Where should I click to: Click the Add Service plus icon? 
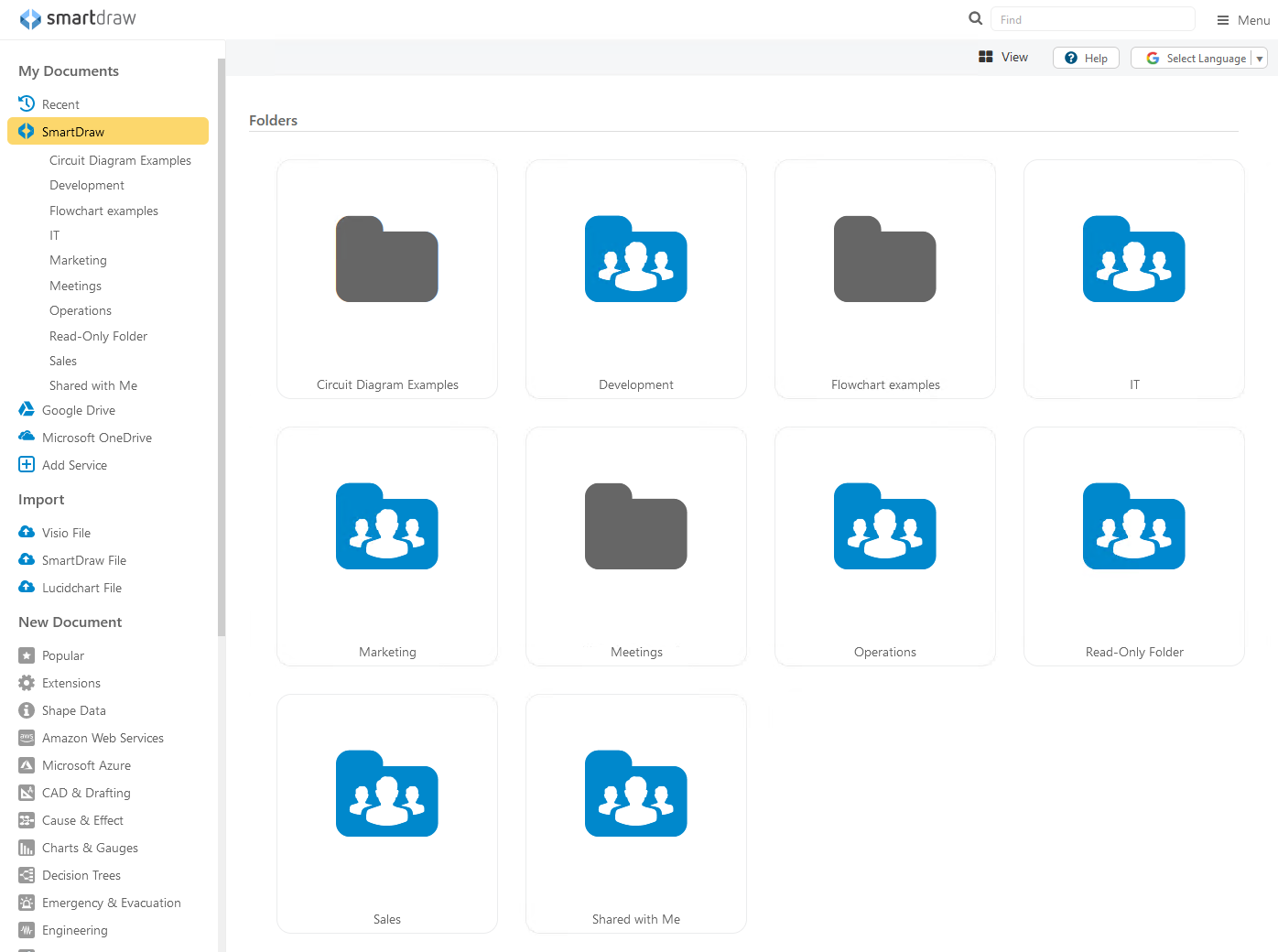[27, 464]
